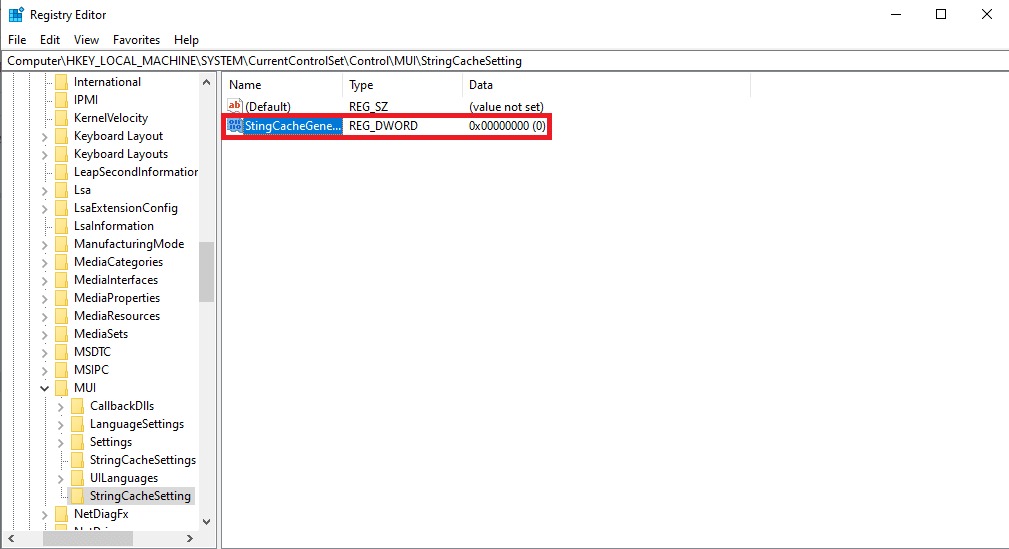Screen dimensions: 1009x549
Task: Click the MediaProperties folder icon
Action: tap(62, 298)
